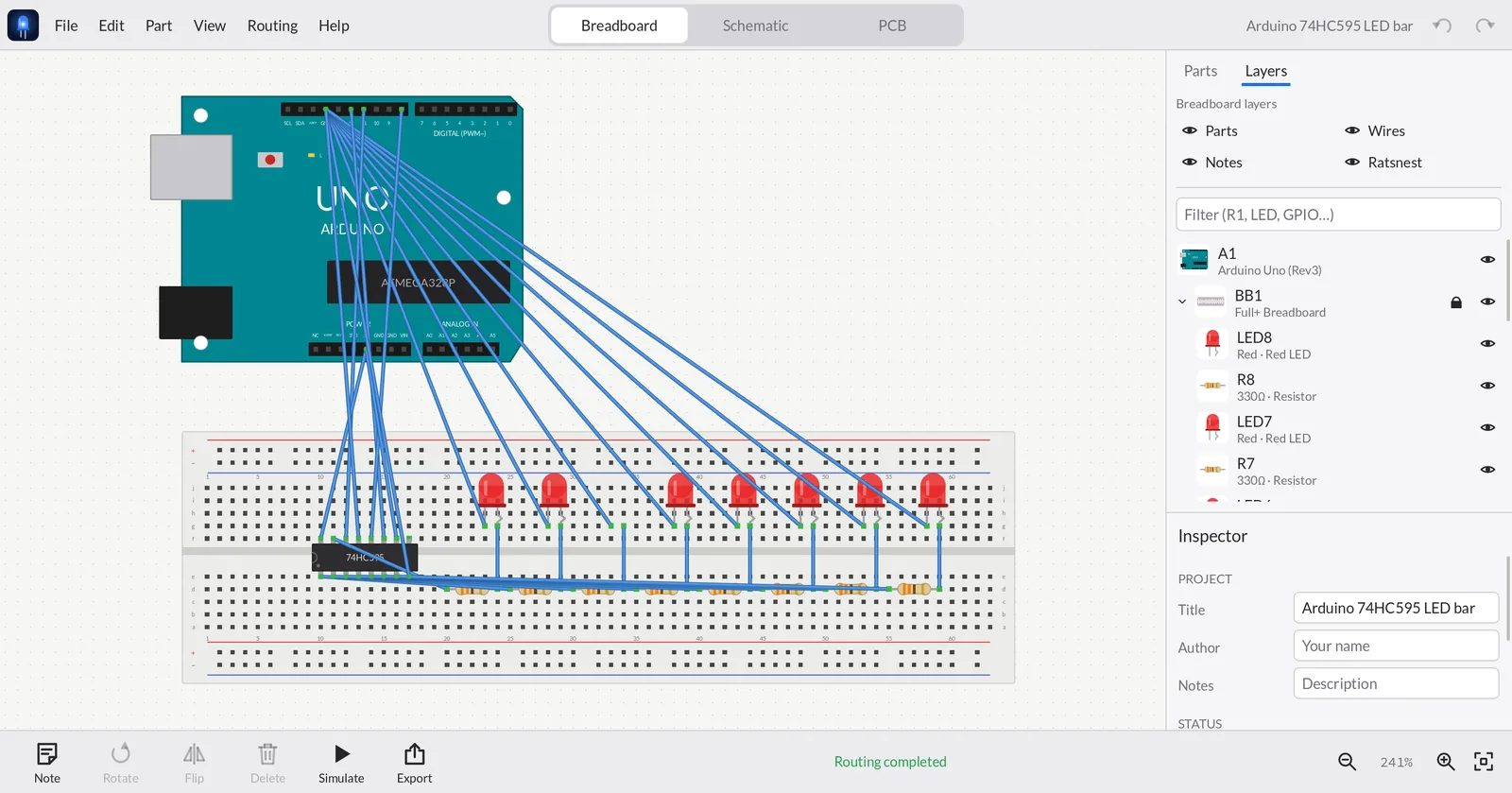Select the Arduino Uno A1 thumbnail

[1194, 260]
